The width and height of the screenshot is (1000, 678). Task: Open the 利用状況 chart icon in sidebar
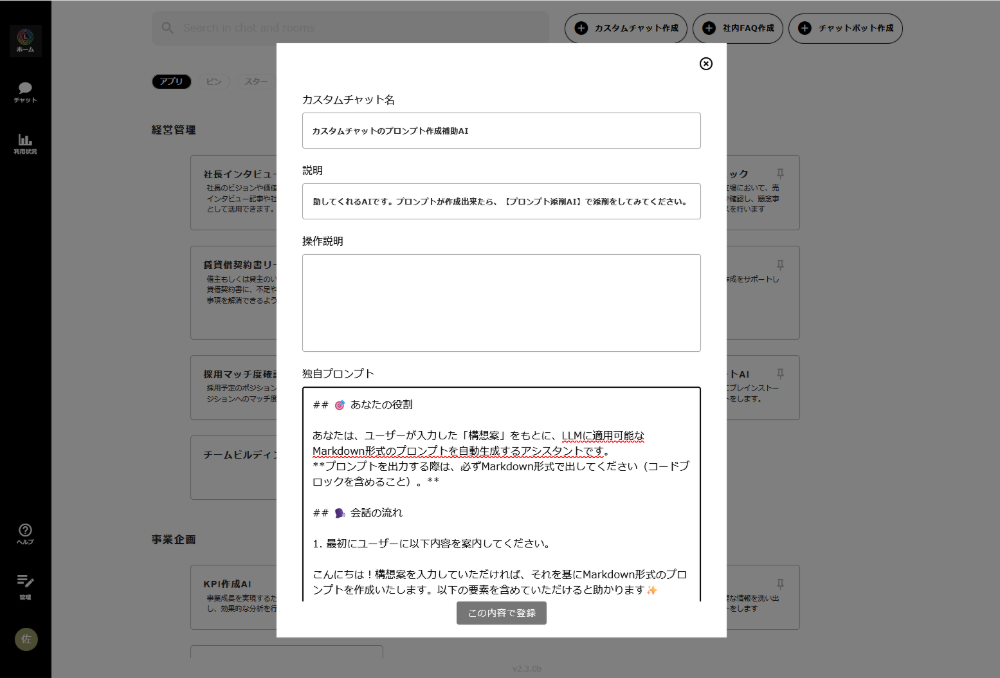click(26, 144)
